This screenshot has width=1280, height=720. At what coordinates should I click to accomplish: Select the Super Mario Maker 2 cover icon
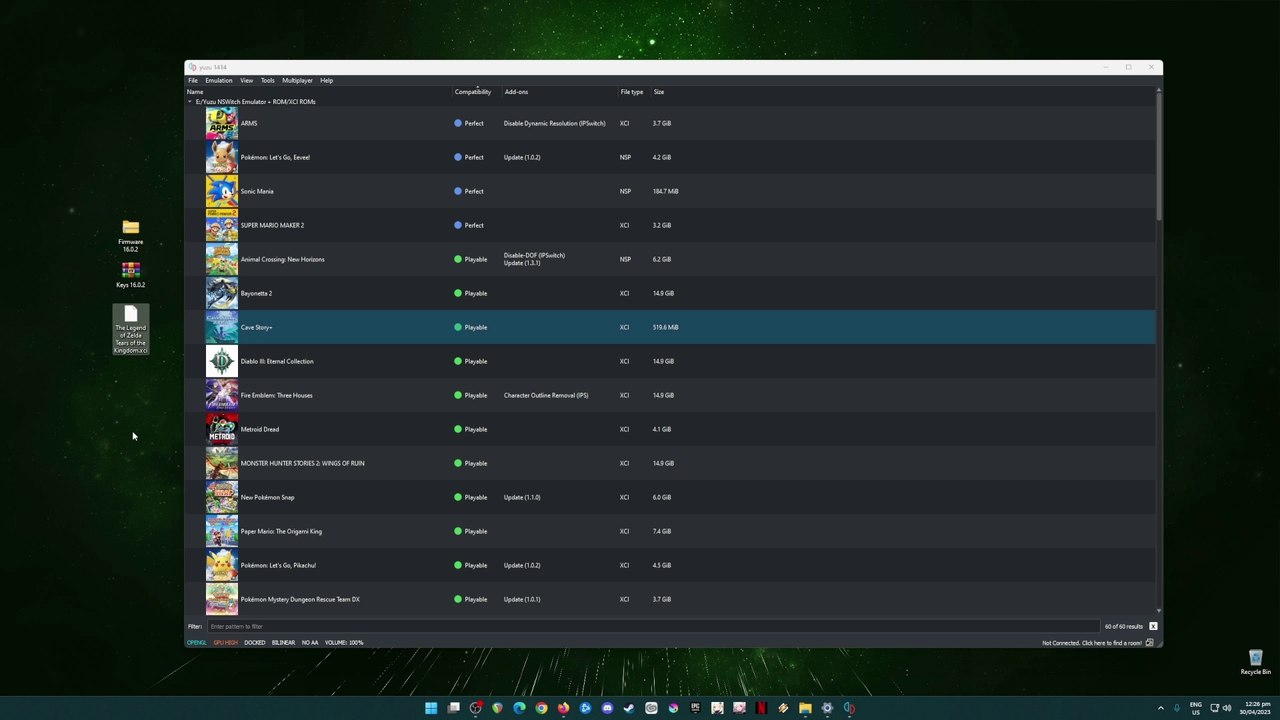222,225
